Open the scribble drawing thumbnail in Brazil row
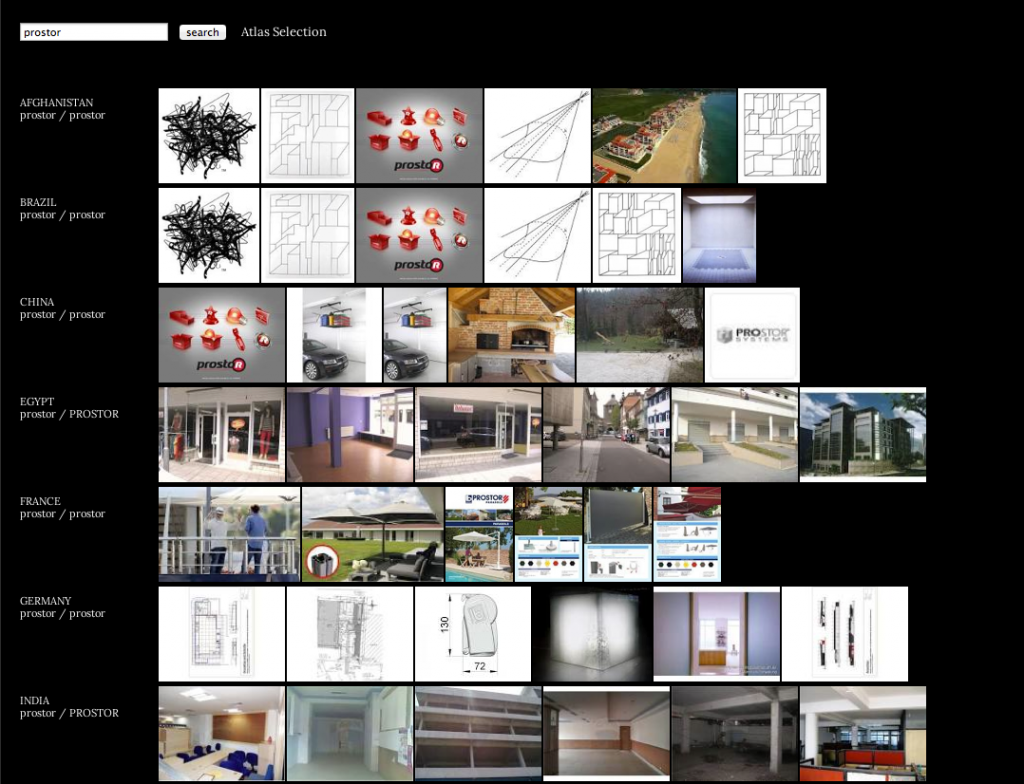The image size is (1024, 784). pyautogui.click(x=209, y=235)
